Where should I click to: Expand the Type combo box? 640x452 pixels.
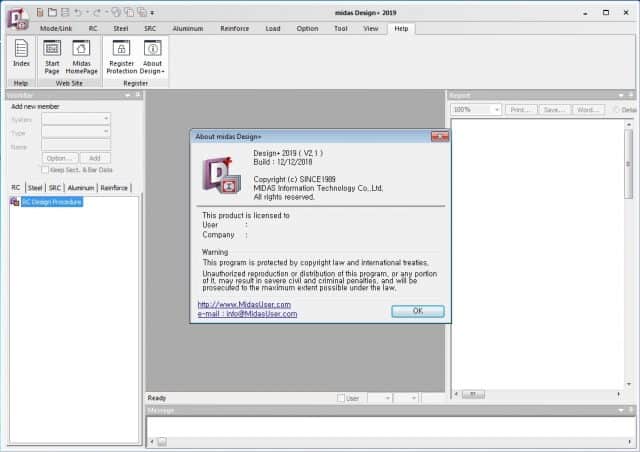click(x=76, y=131)
